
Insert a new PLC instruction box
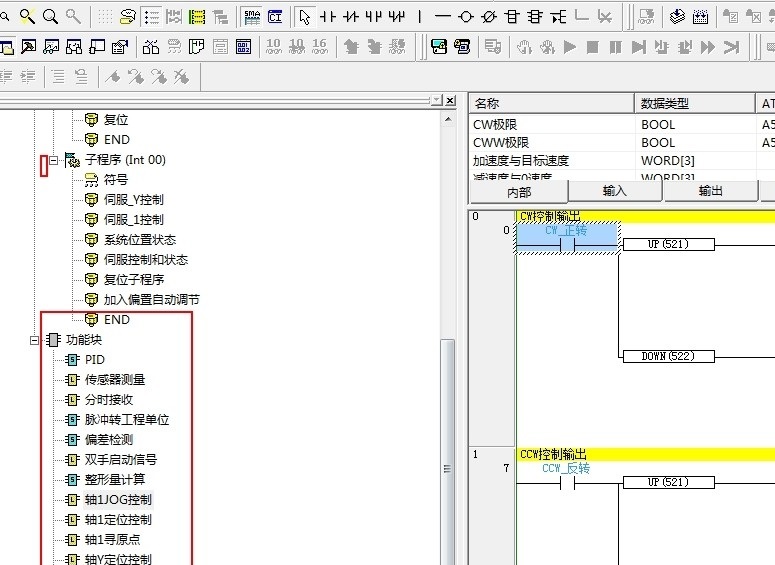pyautogui.click(x=512, y=17)
